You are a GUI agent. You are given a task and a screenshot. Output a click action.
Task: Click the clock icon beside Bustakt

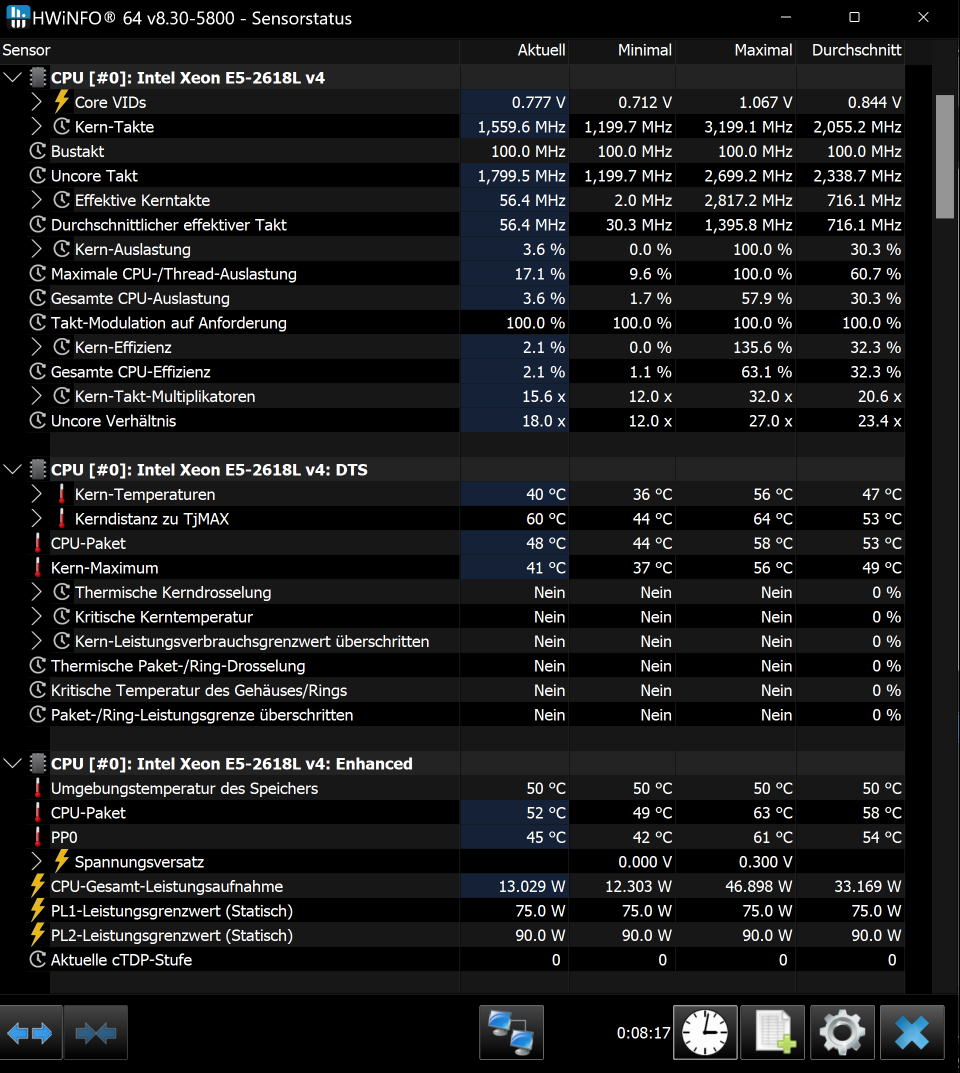(38, 151)
